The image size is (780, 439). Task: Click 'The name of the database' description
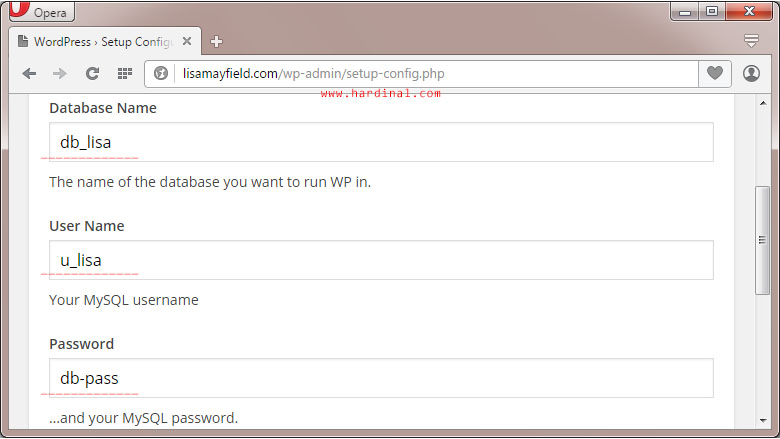210,182
